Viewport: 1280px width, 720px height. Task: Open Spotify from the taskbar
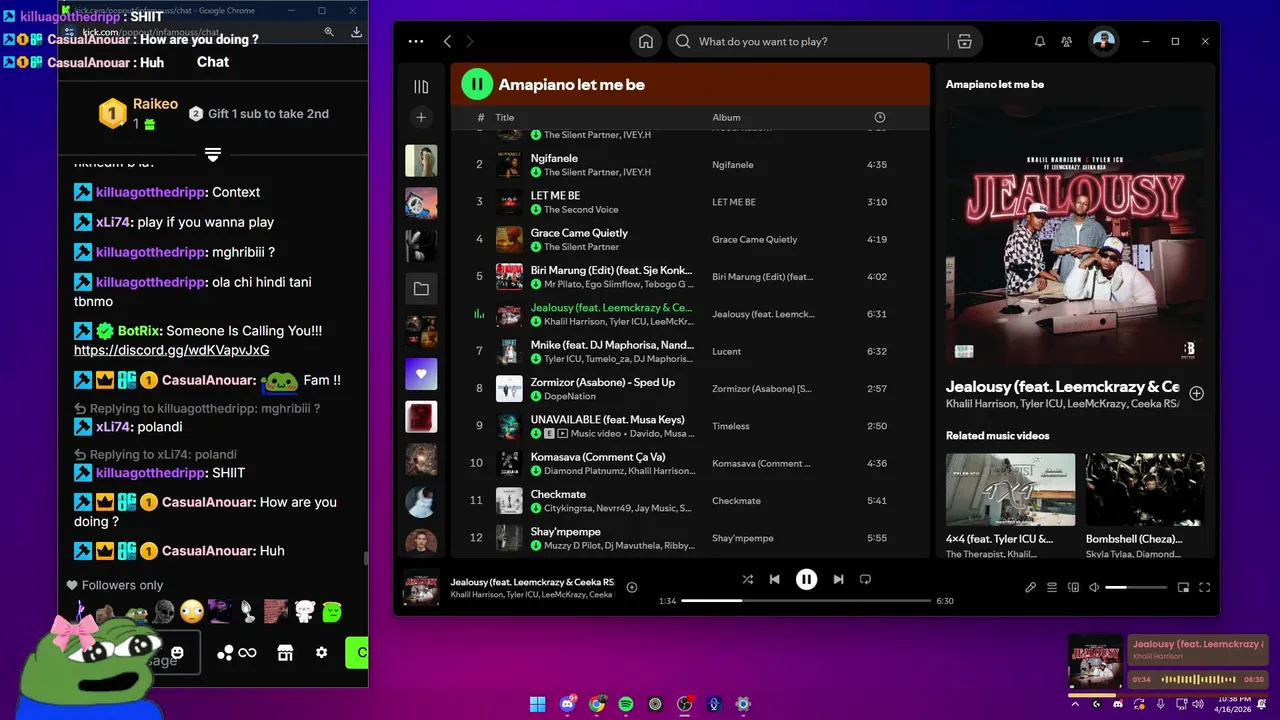coord(626,704)
